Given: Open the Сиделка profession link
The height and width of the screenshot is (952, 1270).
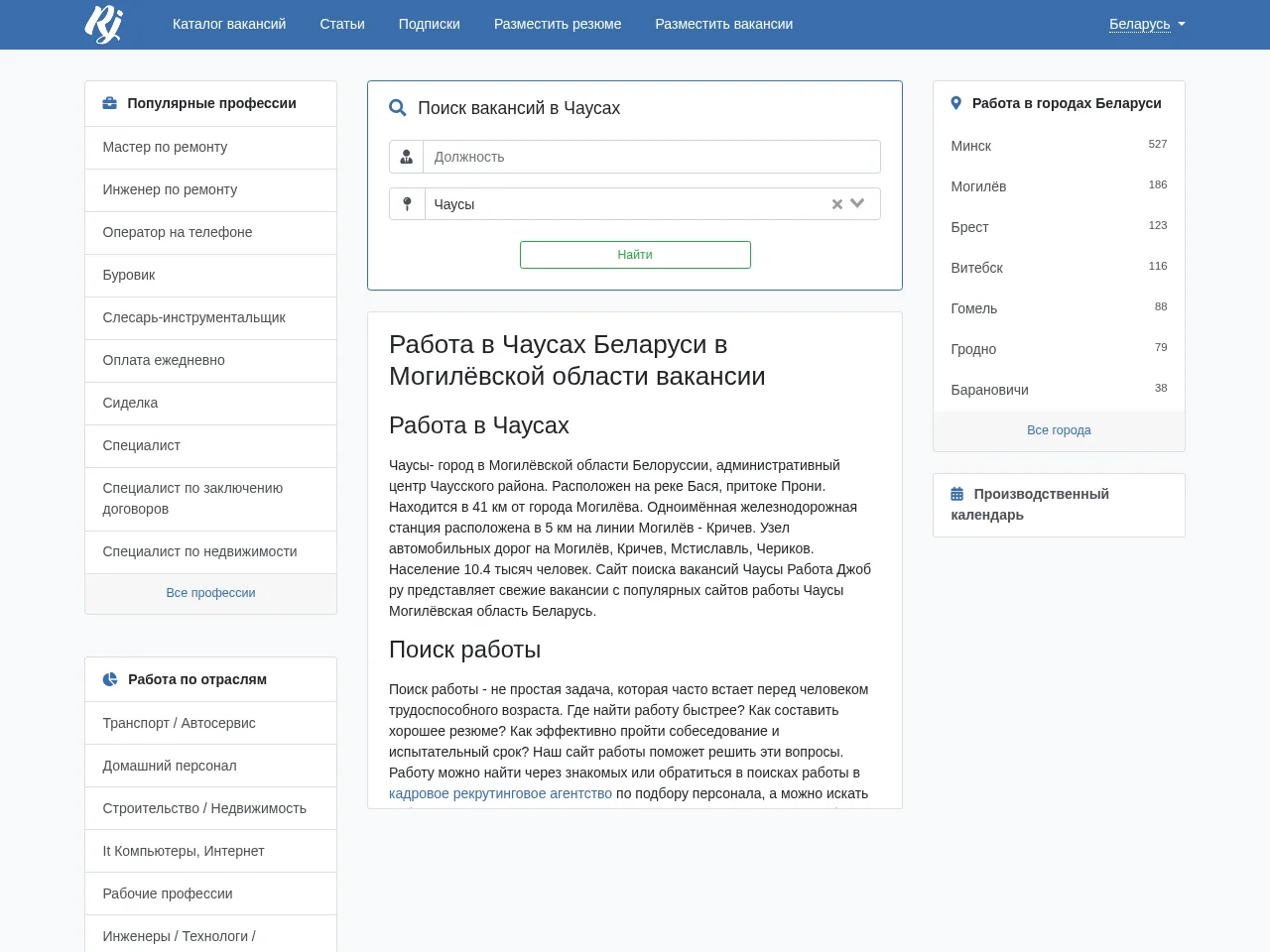Looking at the screenshot, I should (210, 403).
